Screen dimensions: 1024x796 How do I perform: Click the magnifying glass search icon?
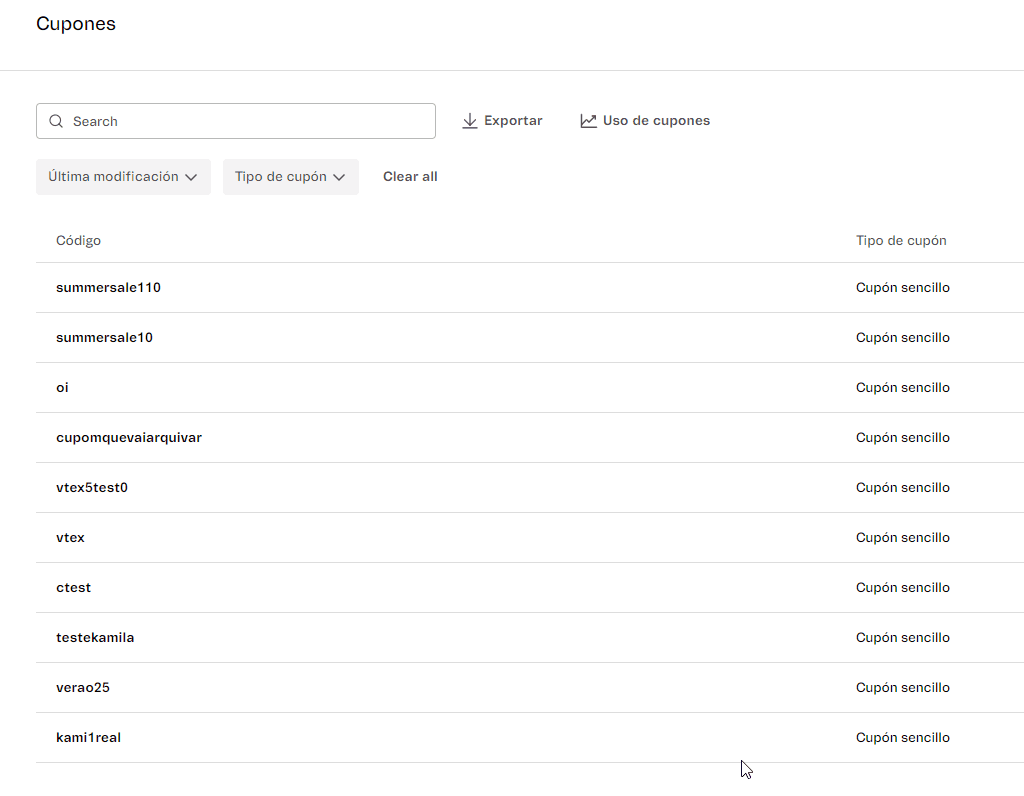[56, 121]
